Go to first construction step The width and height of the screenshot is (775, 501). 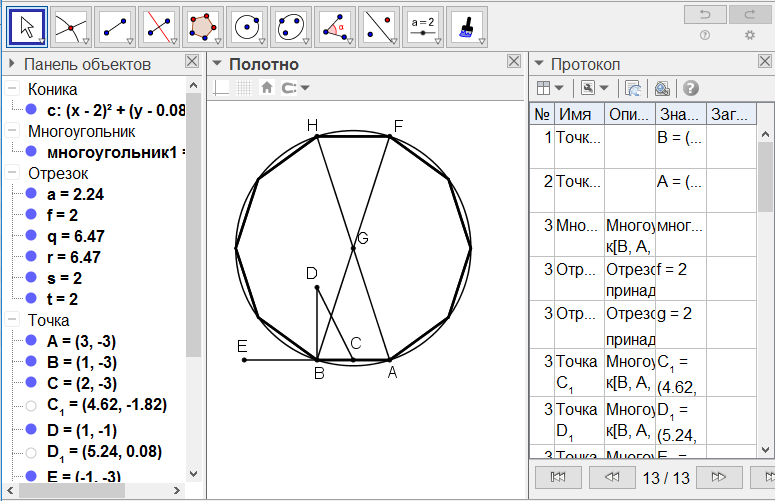560,477
